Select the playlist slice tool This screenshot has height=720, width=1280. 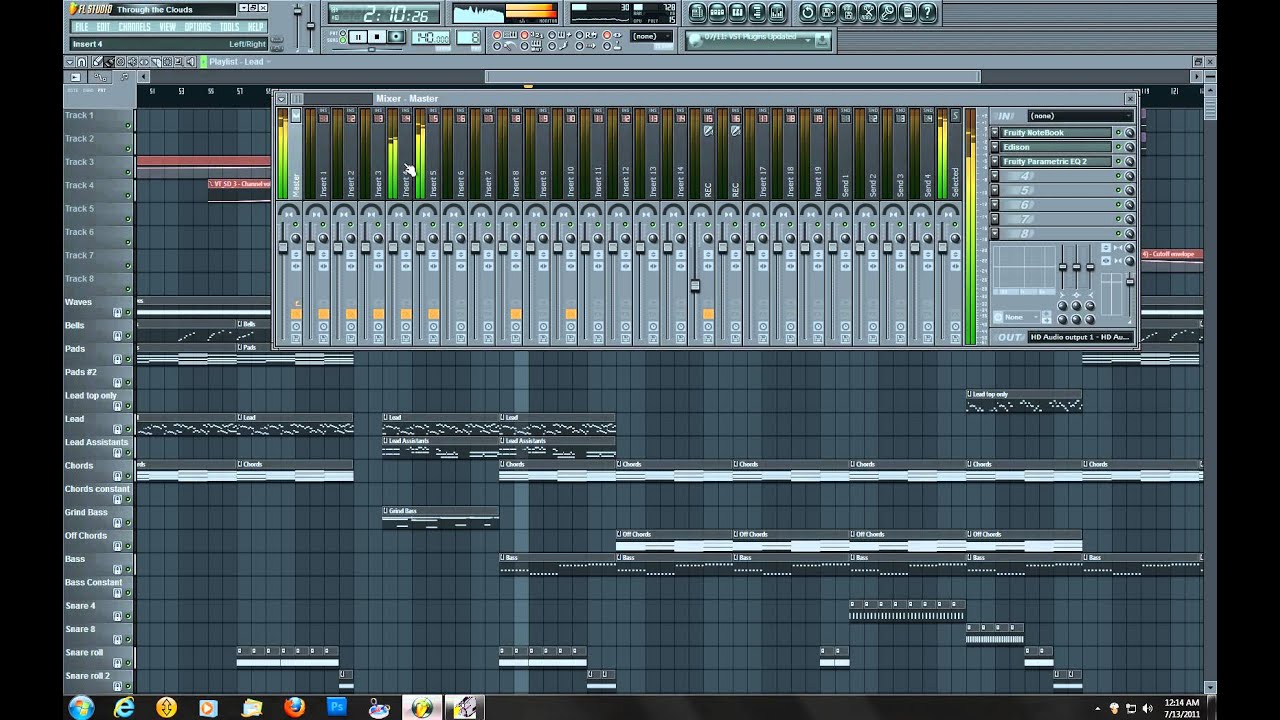click(x=155, y=62)
